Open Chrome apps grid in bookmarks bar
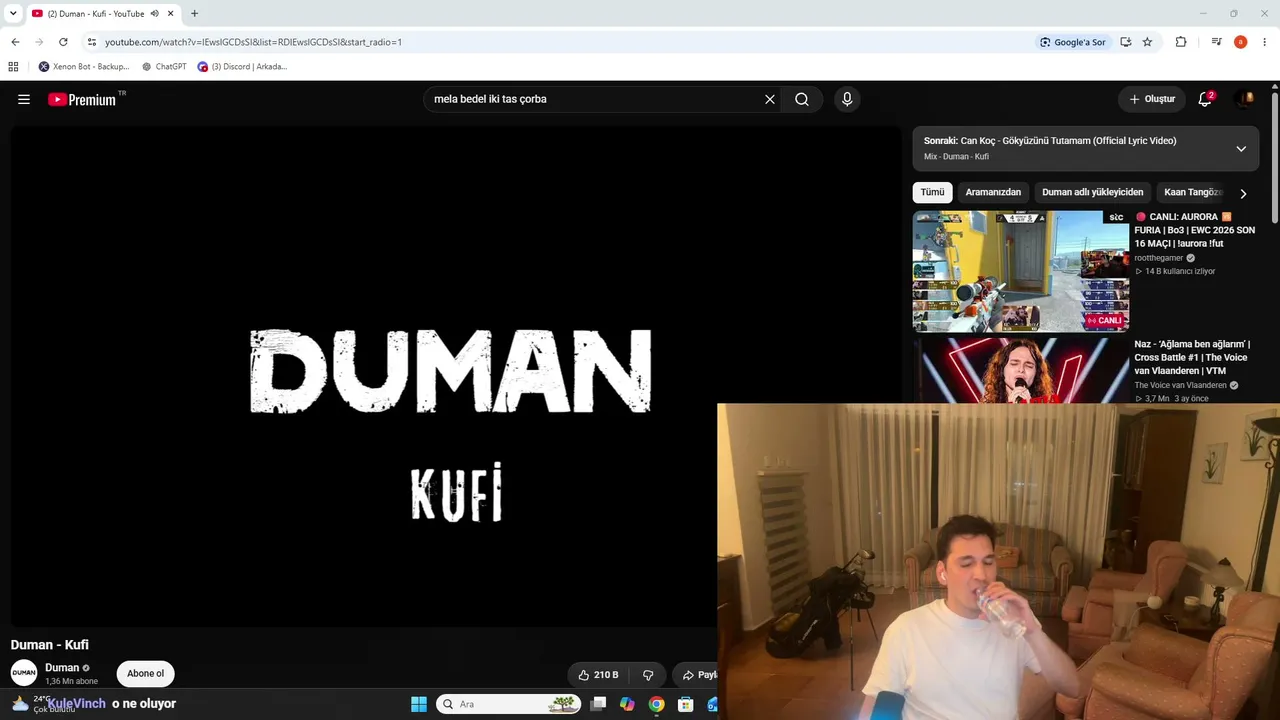The height and width of the screenshot is (720, 1280). [13, 67]
